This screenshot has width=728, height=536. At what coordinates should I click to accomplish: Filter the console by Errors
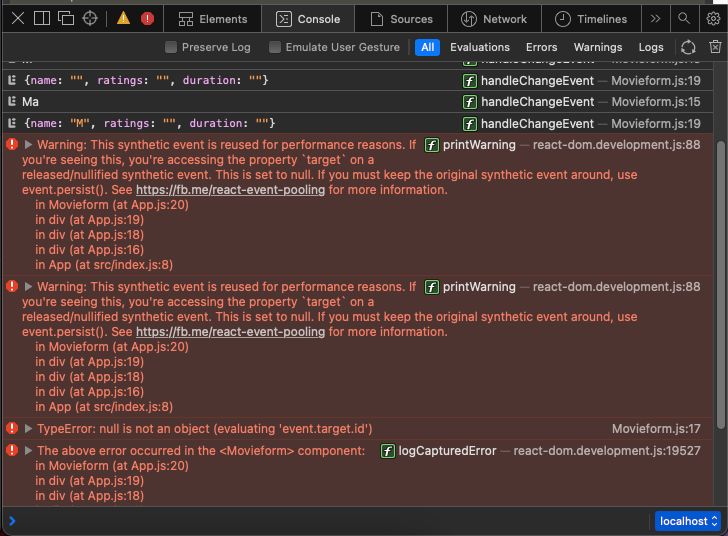541,47
